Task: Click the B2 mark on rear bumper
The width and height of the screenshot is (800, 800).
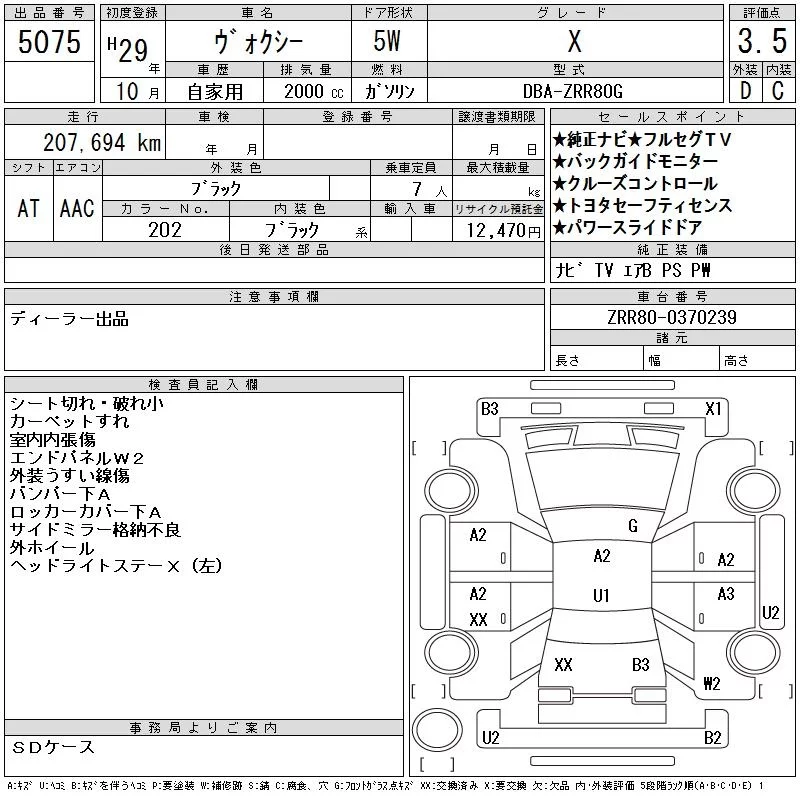Action: click(x=712, y=738)
